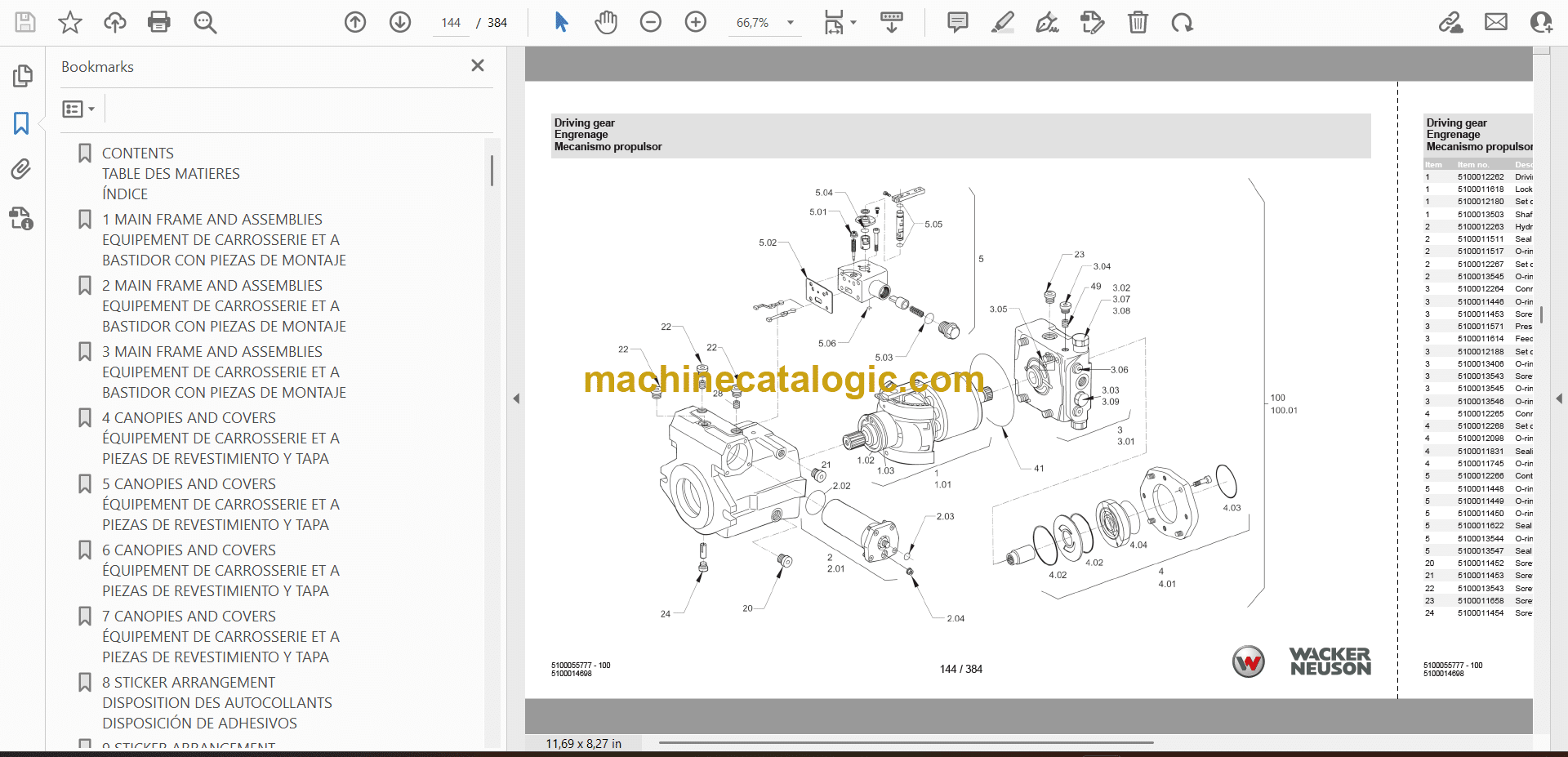The width and height of the screenshot is (1568, 757).
Task: Collapse the left navigation pane arrow
Action: point(516,399)
